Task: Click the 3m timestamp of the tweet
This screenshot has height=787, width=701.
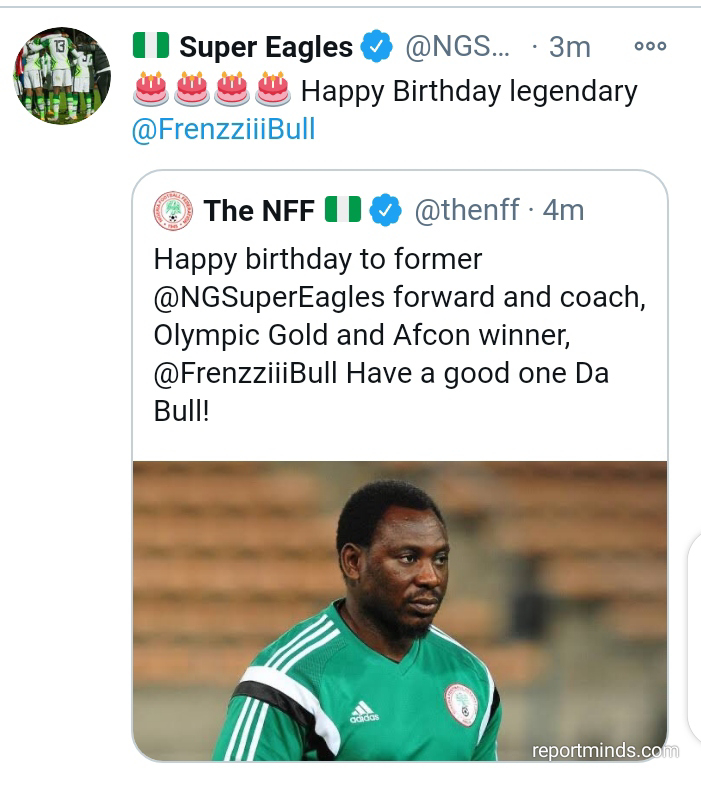Action: click(x=570, y=46)
